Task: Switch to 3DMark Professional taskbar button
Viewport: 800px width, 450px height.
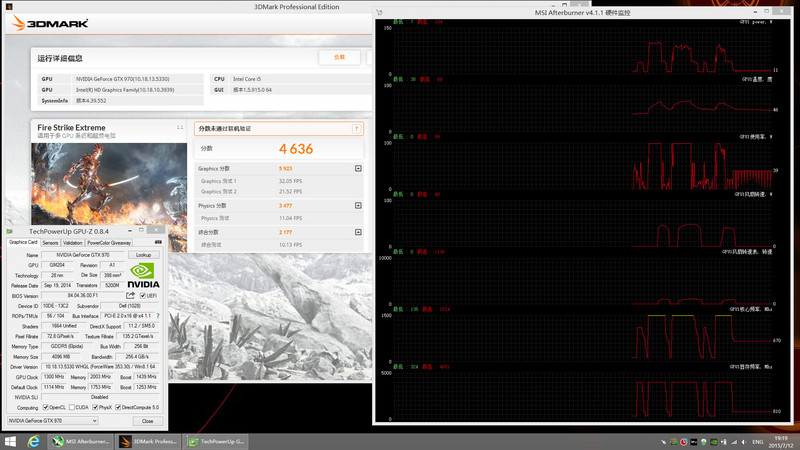Action: (x=148, y=442)
